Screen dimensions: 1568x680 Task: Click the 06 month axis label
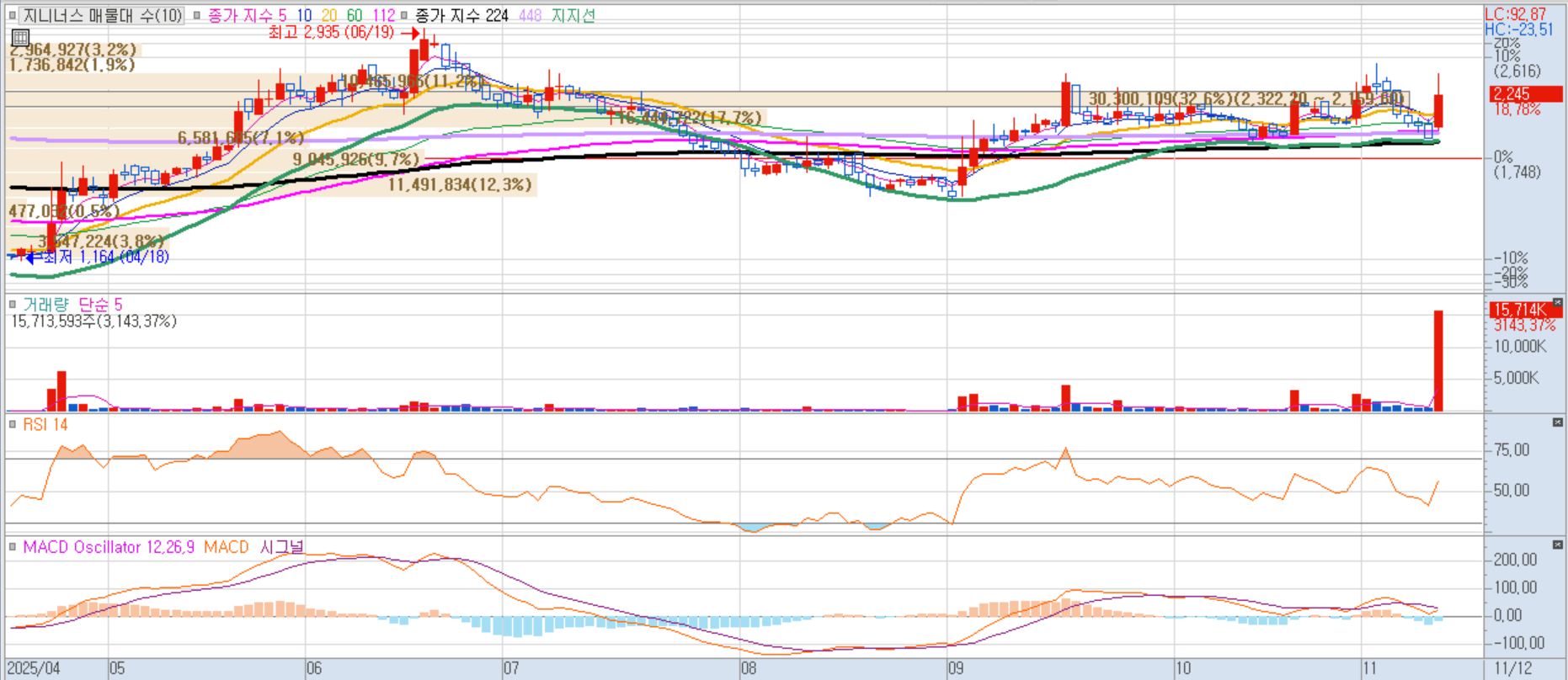coord(314,668)
